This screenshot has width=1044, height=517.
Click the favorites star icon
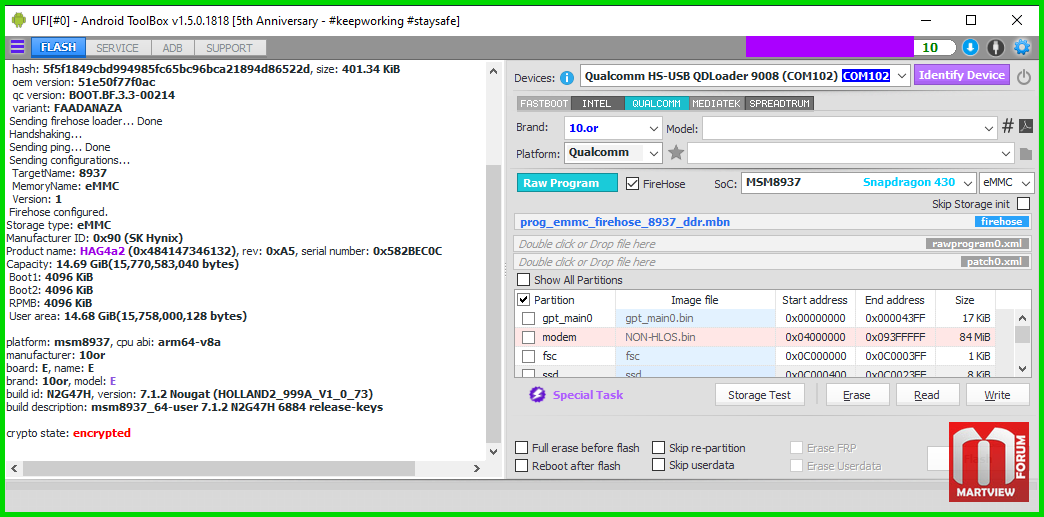pyautogui.click(x=676, y=153)
